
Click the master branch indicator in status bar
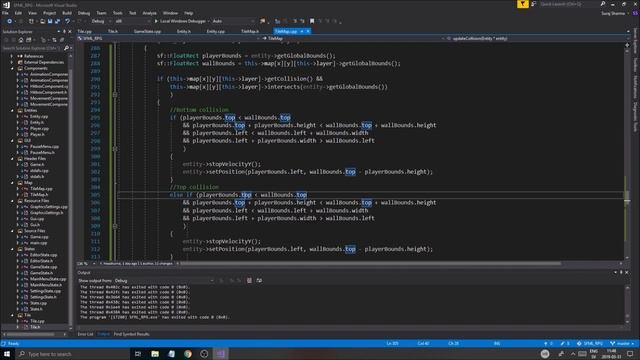click(622, 344)
